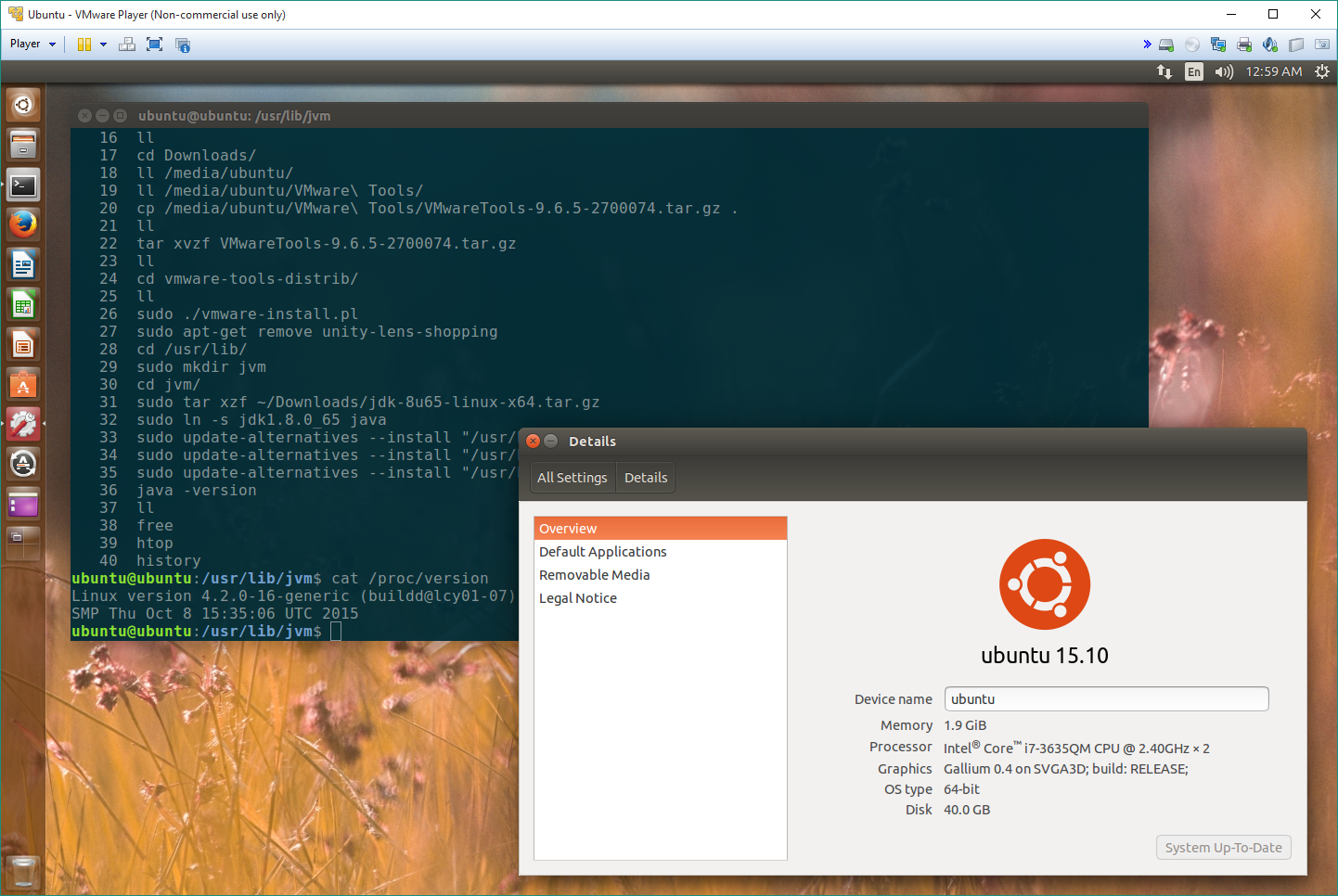Open Software Updater from launcher
This screenshot has width=1338, height=896.
[x=23, y=465]
